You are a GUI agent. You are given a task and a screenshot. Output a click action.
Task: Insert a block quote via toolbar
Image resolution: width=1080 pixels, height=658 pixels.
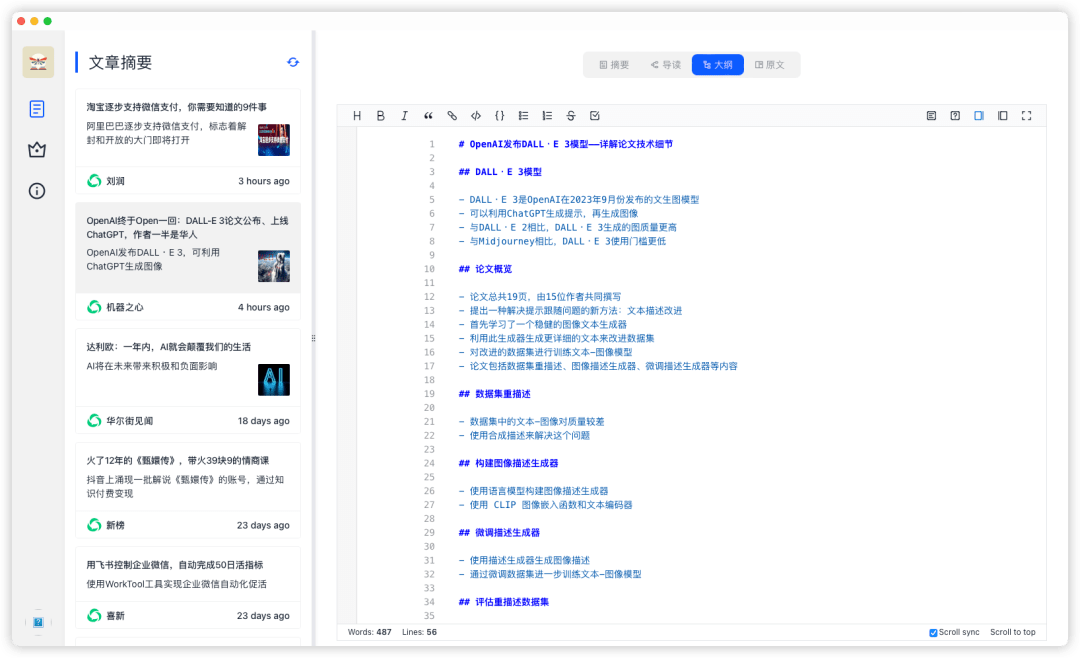428,116
